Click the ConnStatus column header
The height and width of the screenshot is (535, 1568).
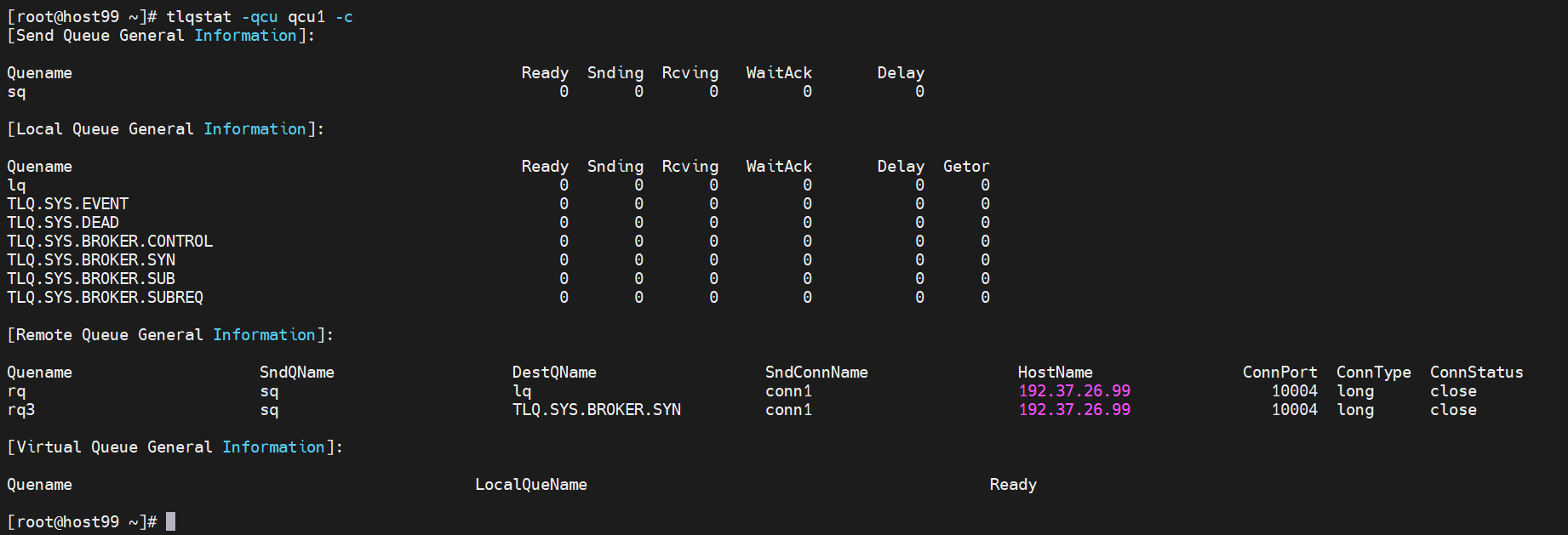pos(1476,373)
